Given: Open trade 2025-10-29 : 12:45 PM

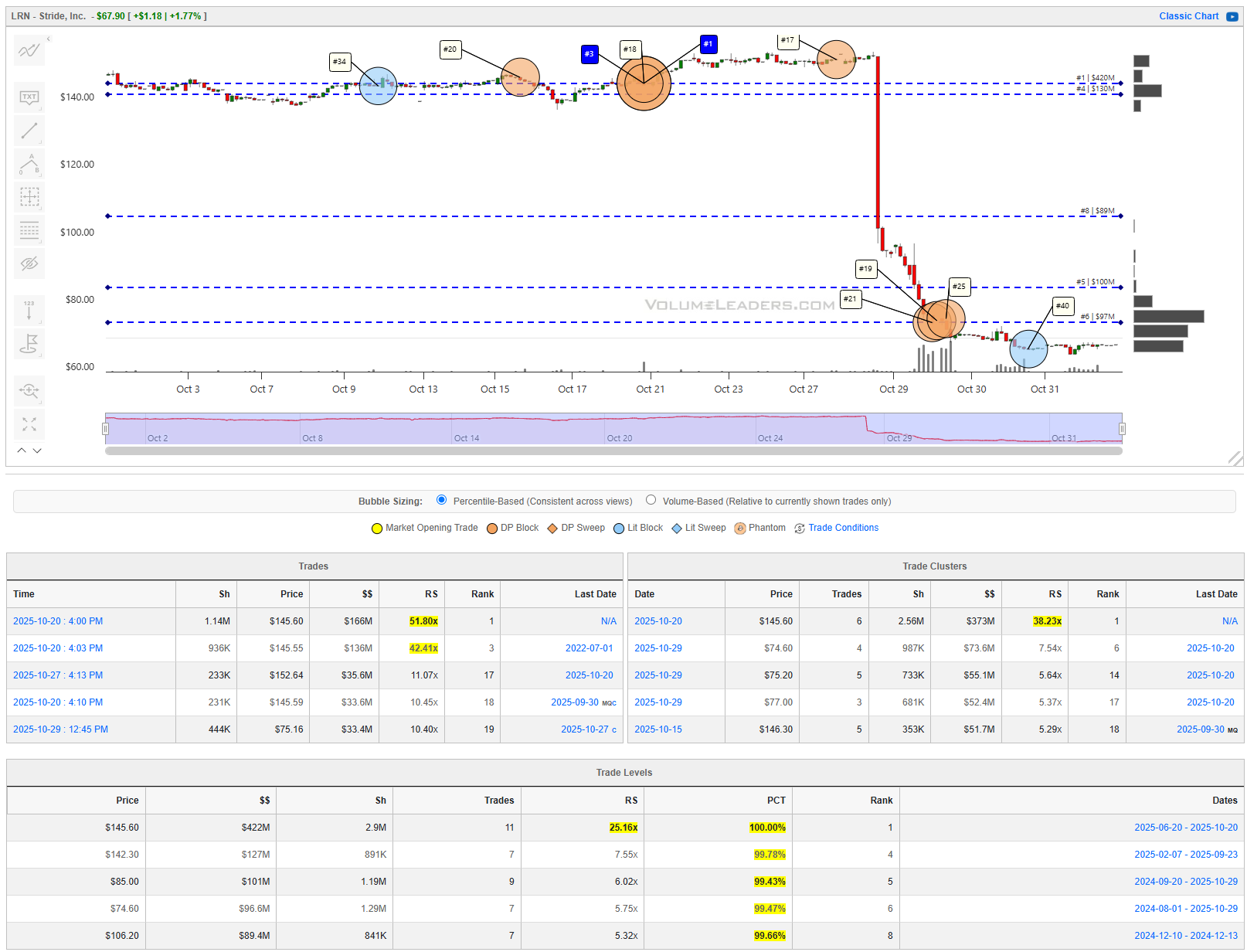Looking at the screenshot, I should (x=60, y=729).
